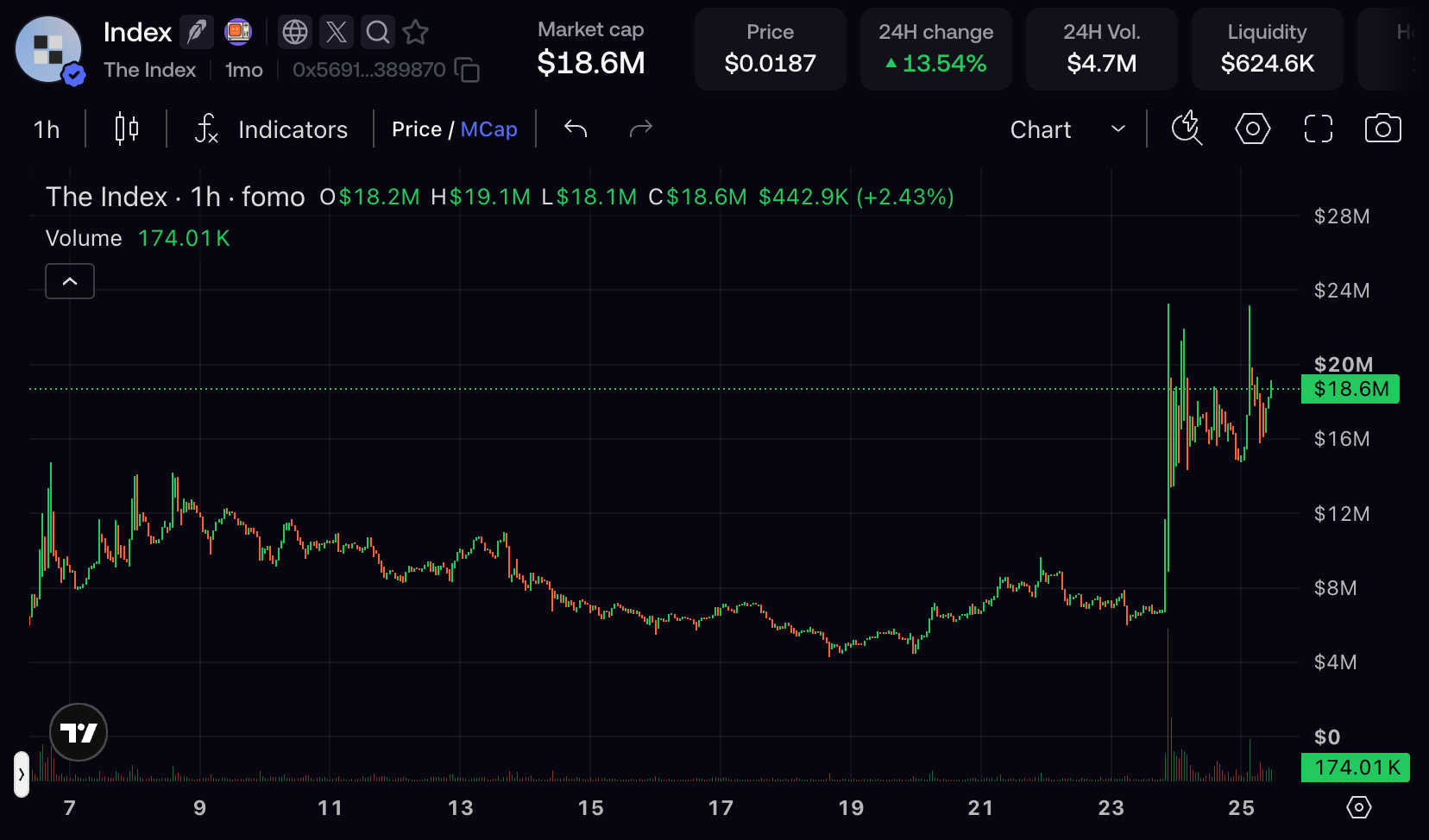The image size is (1429, 840).
Task: Open chart settings hexagon icon
Action: 1252,129
